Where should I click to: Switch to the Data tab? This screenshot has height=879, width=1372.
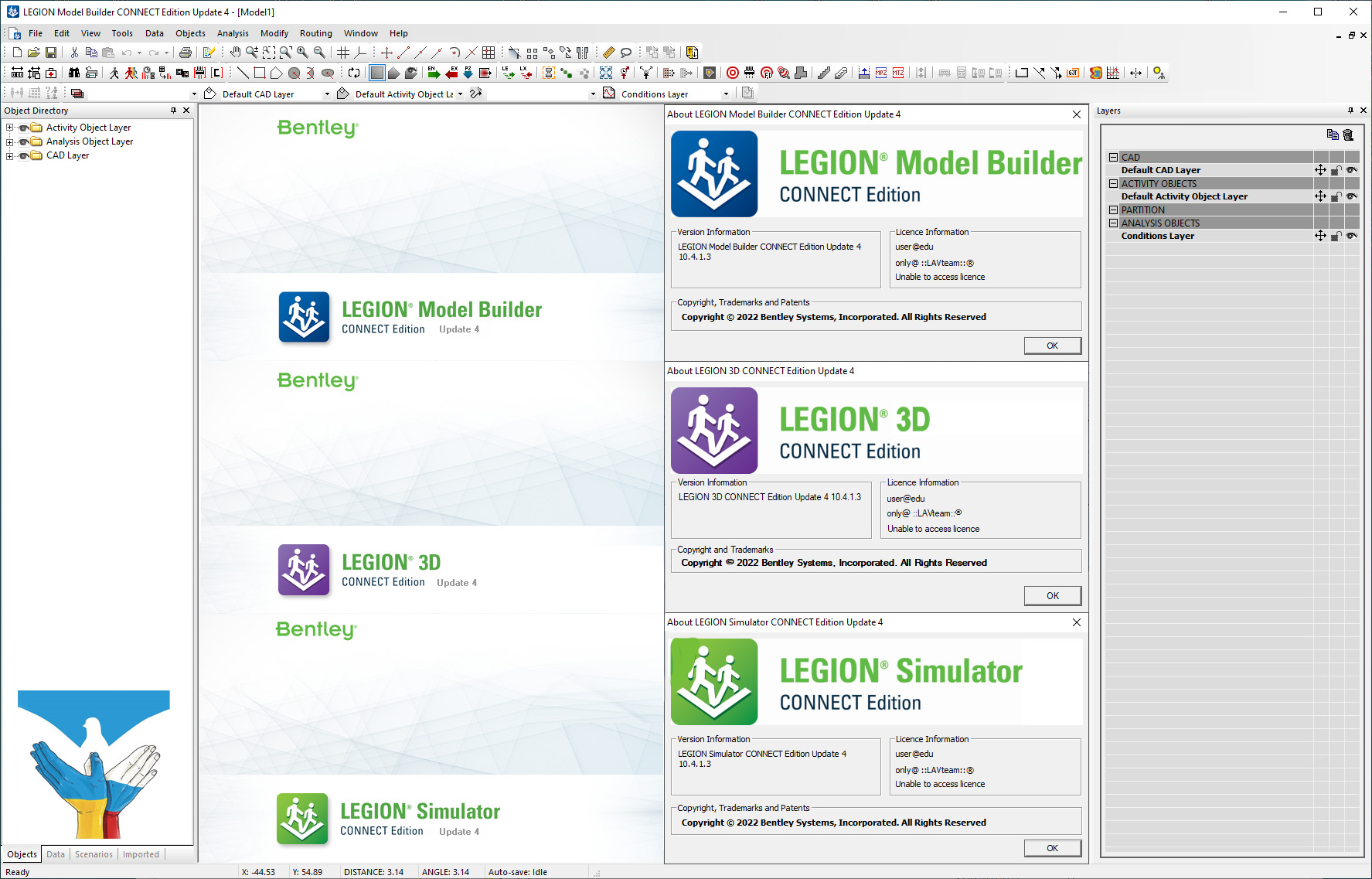[x=56, y=854]
